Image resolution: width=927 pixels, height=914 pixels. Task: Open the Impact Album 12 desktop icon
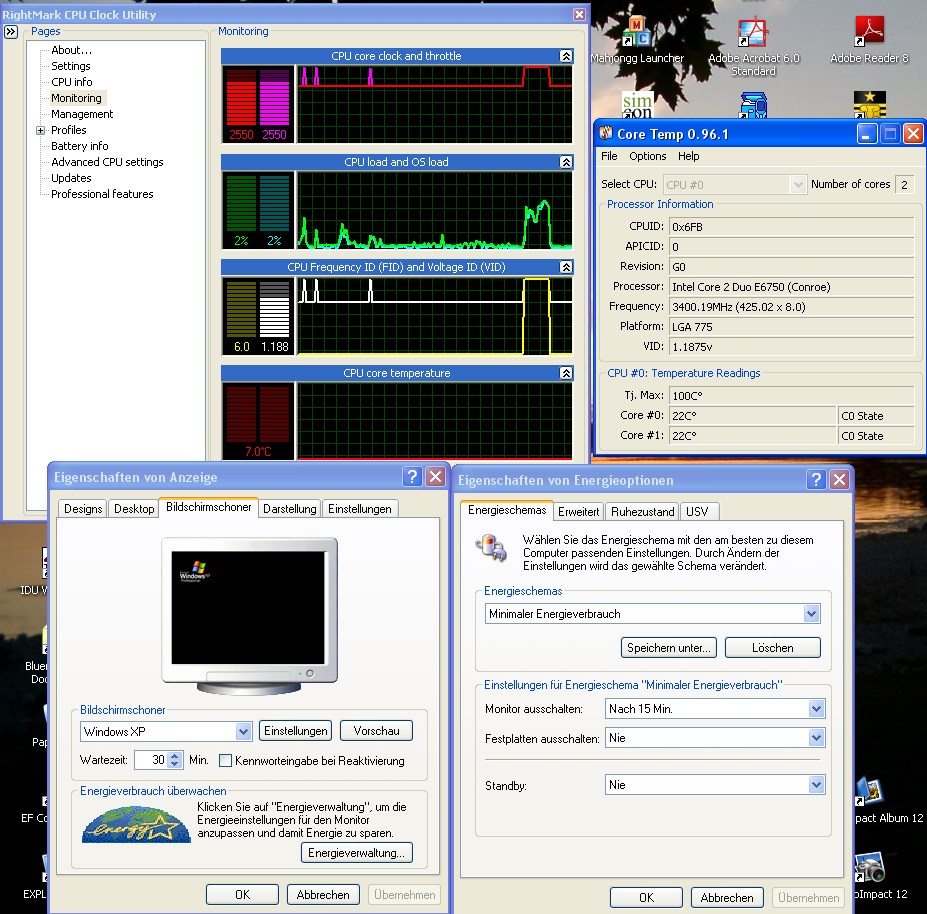click(870, 791)
